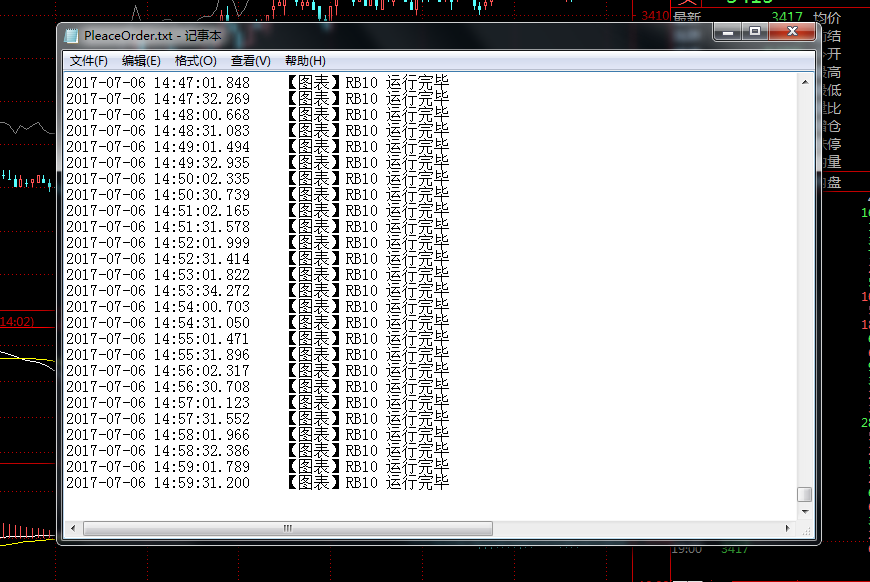Minimize the Notepad window

(728, 32)
